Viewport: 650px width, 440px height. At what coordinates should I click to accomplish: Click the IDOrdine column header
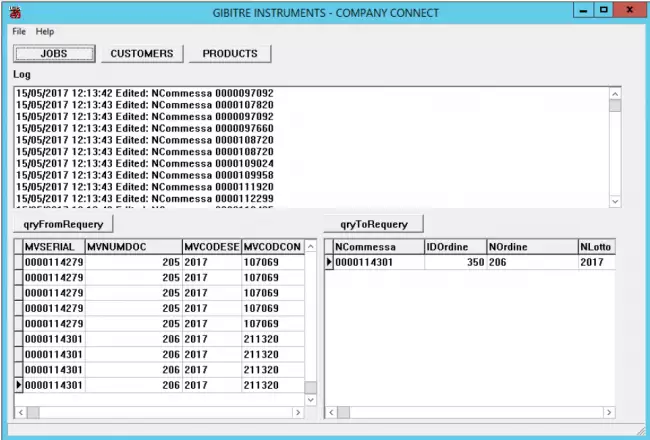(455, 246)
